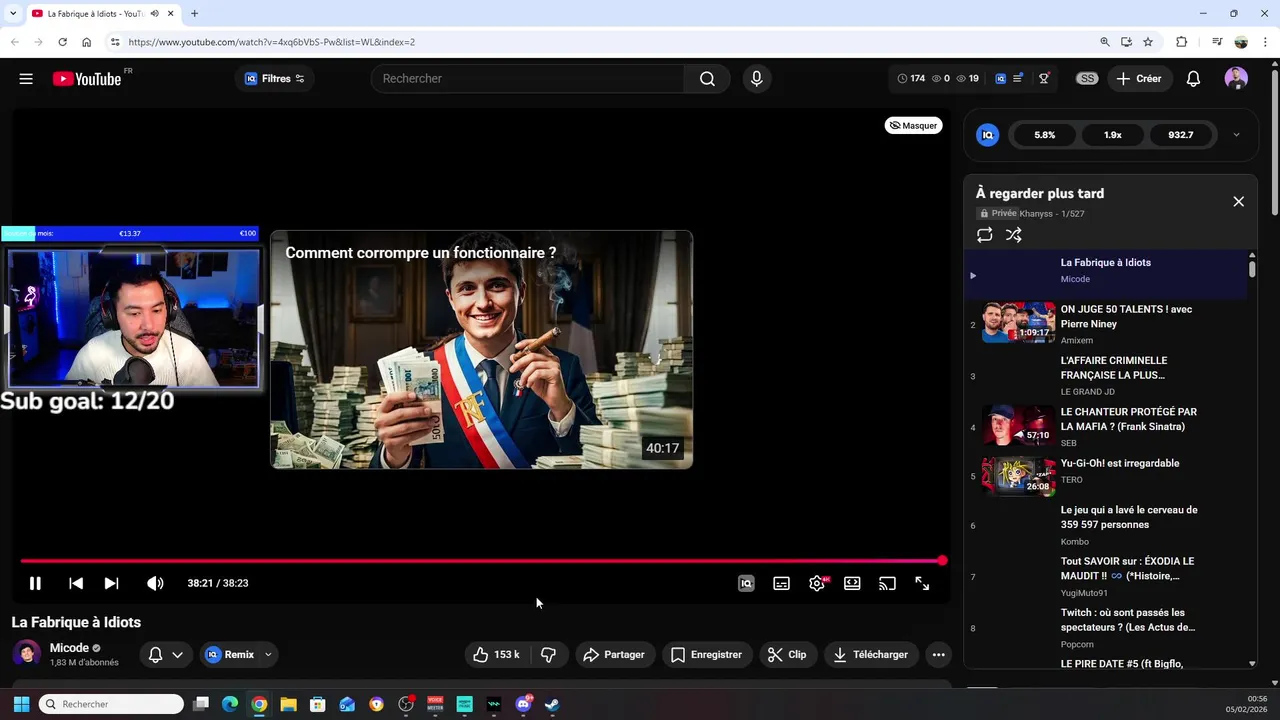Skip to next video in playlist
1280x720 pixels.
pyautogui.click(x=111, y=583)
